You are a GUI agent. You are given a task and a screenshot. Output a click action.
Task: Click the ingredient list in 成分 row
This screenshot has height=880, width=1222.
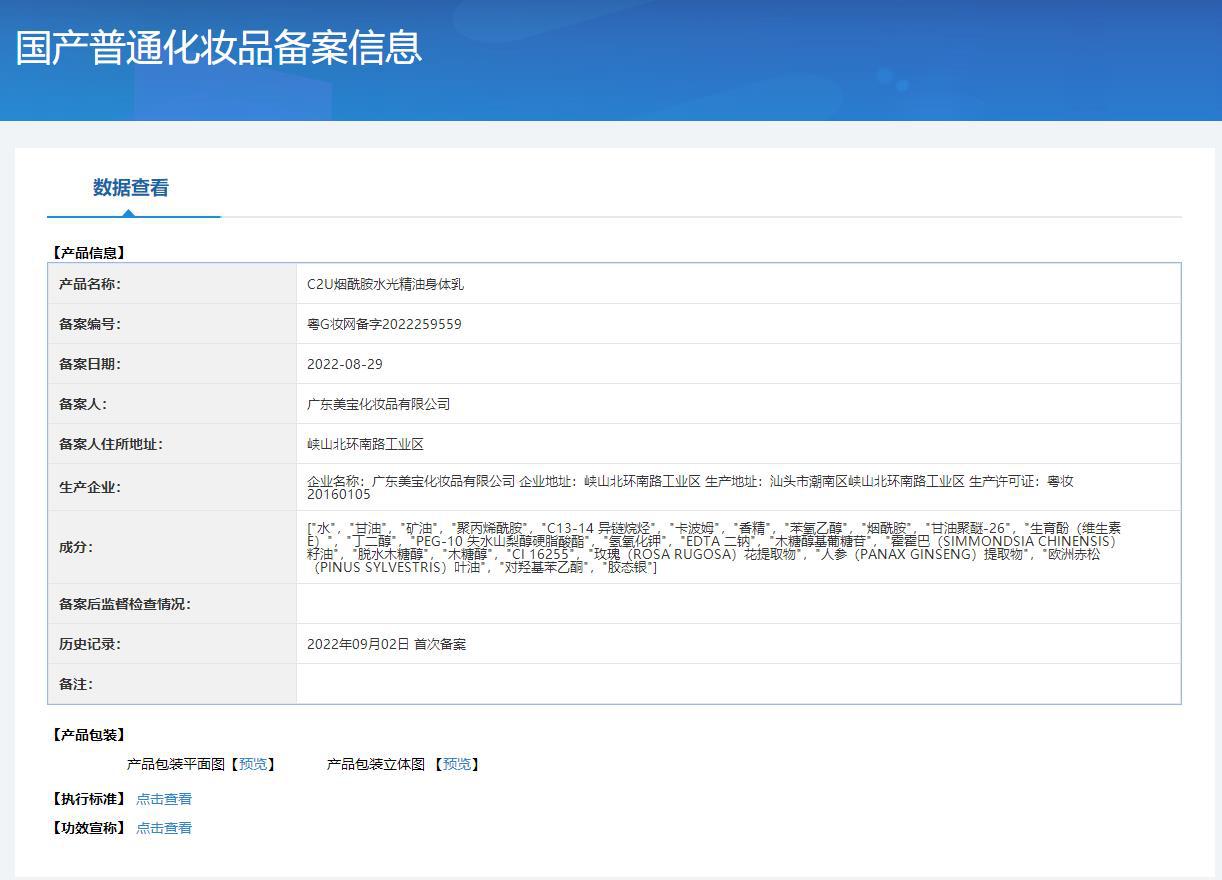(x=712, y=547)
